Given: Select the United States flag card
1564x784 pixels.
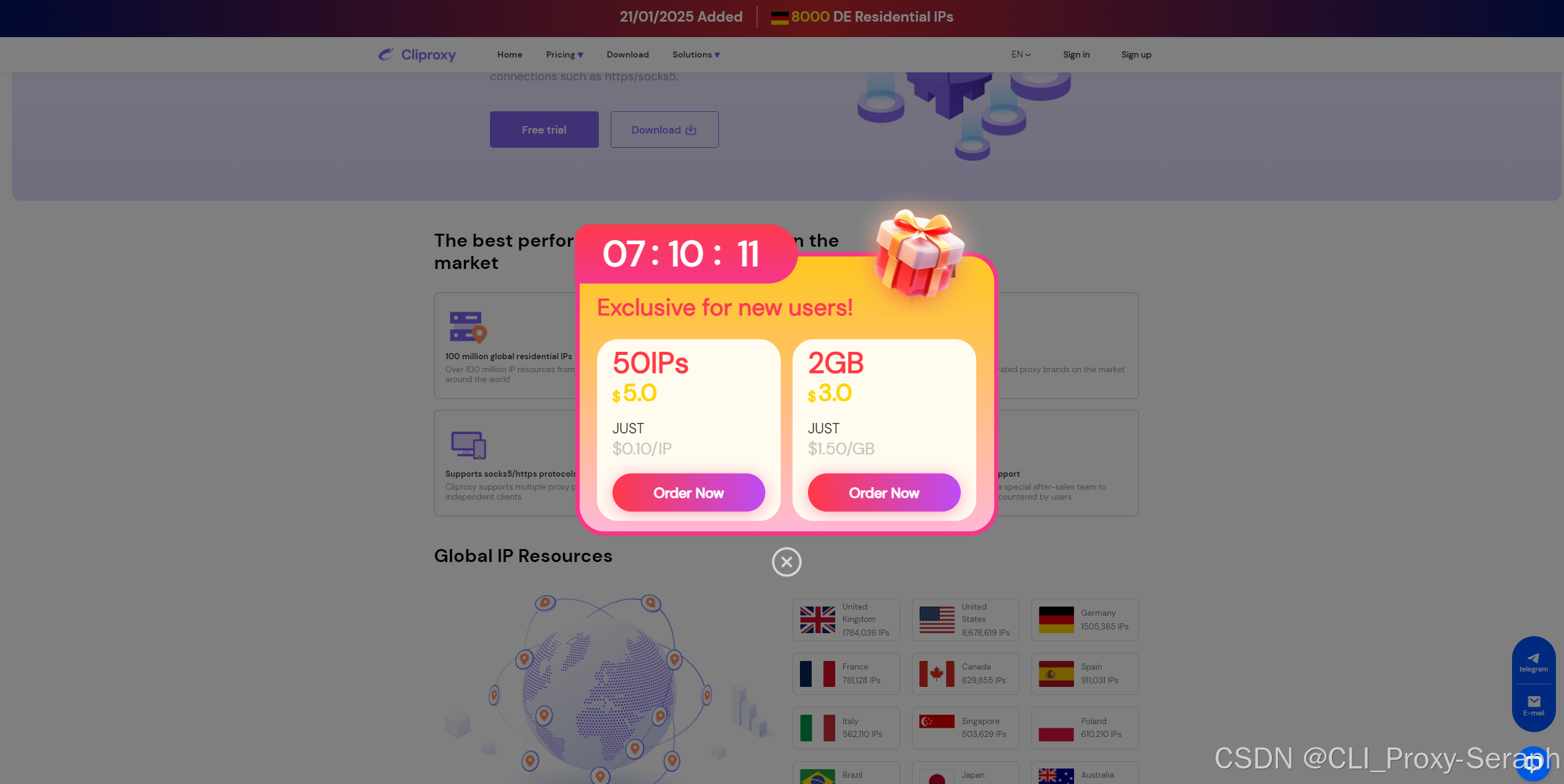Looking at the screenshot, I should 965,620.
